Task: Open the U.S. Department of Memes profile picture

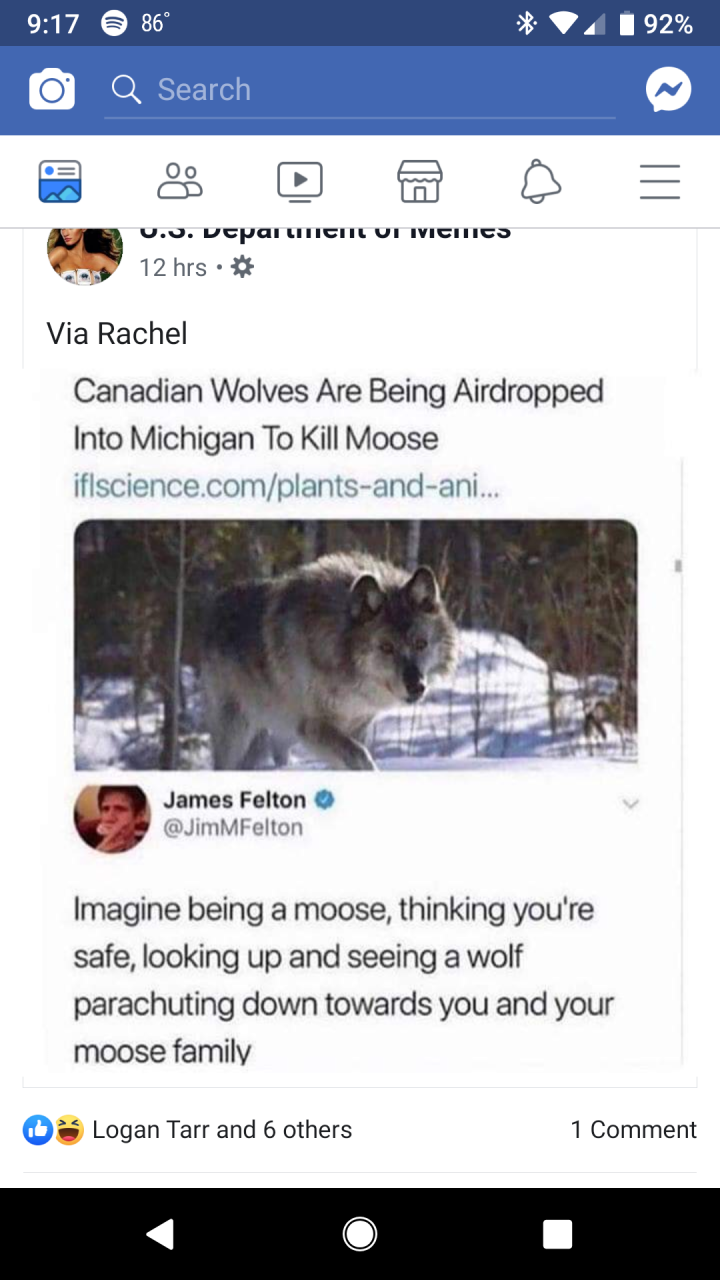Action: point(85,252)
